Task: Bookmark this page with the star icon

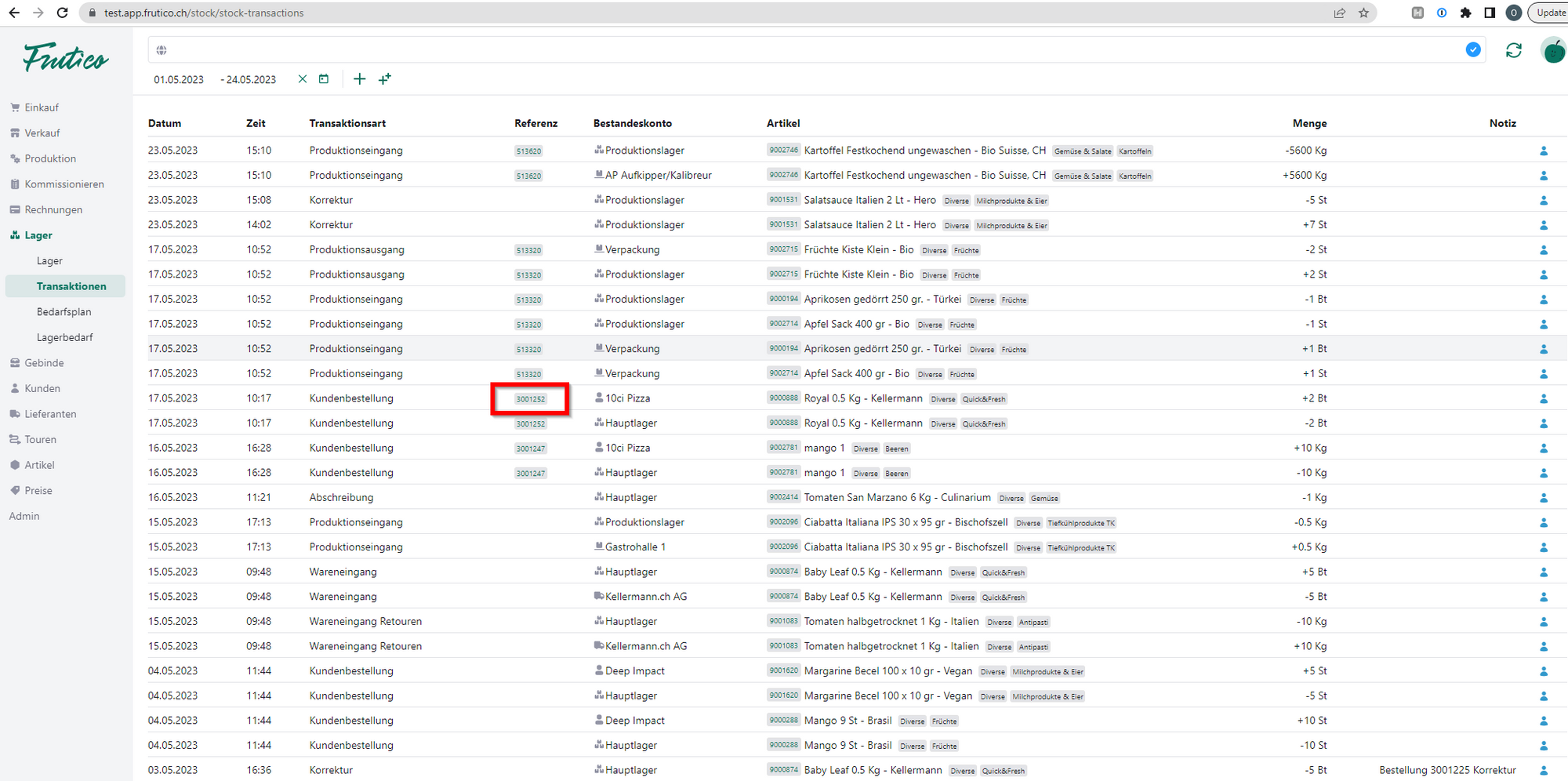Action: tap(1363, 13)
